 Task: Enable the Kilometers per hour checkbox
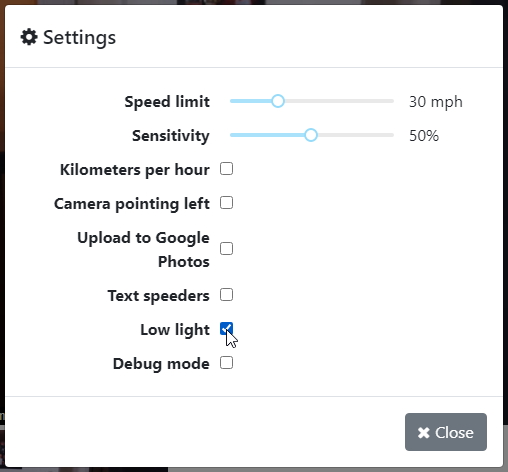click(226, 169)
